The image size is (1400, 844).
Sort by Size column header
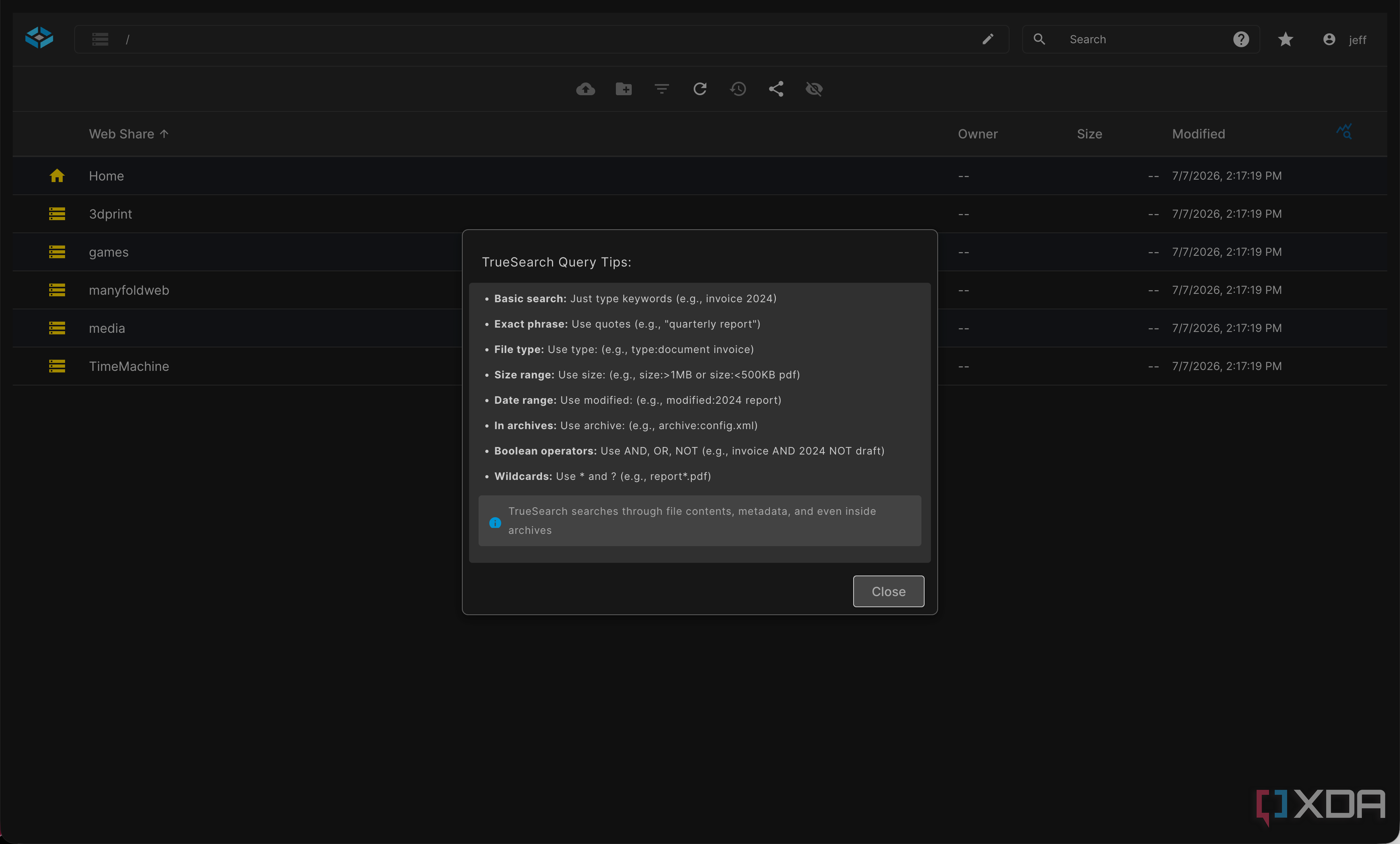(x=1089, y=134)
